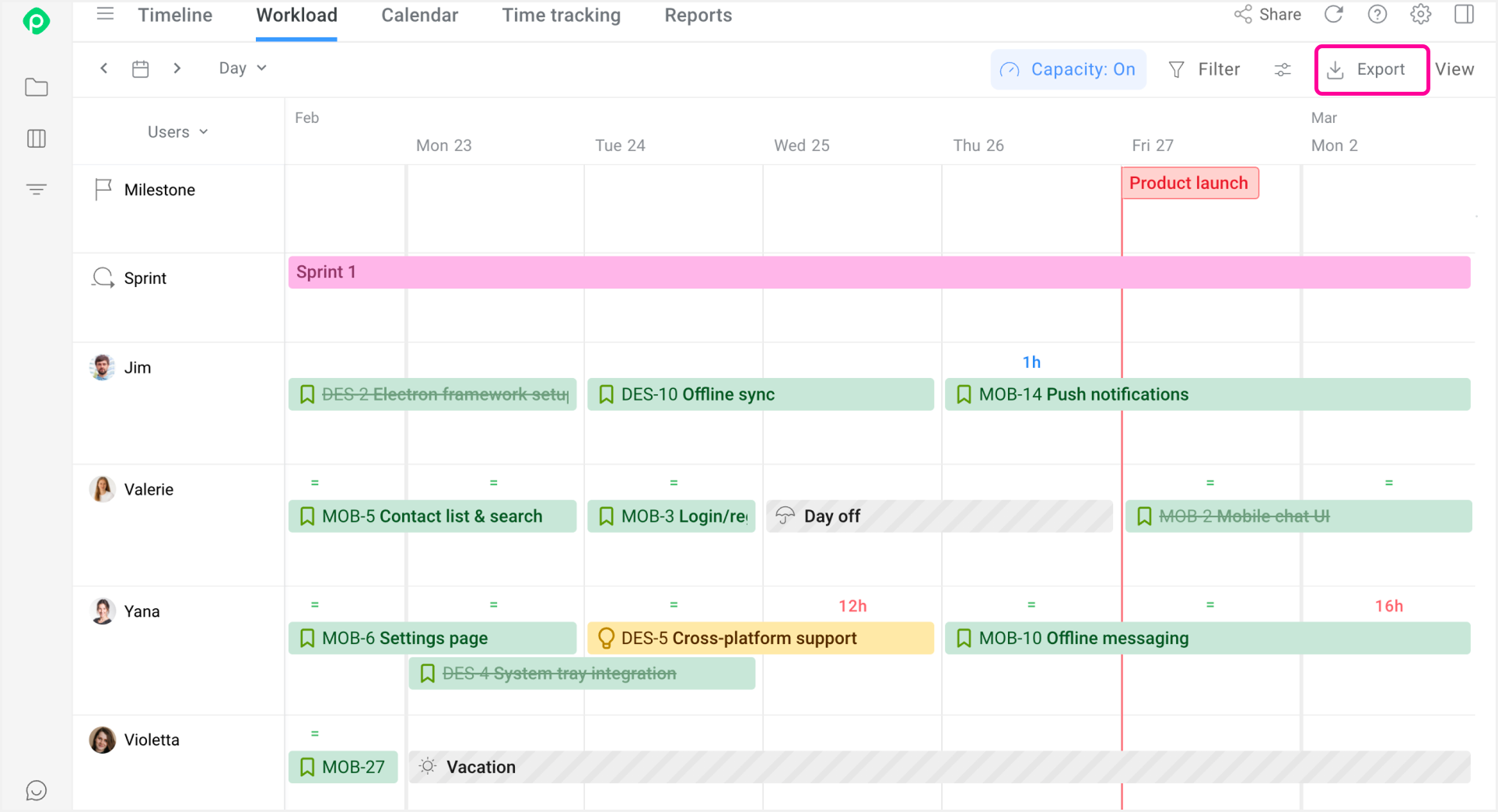The width and height of the screenshot is (1498, 812).
Task: Open Violetta's MOB-27 task
Action: [343, 767]
